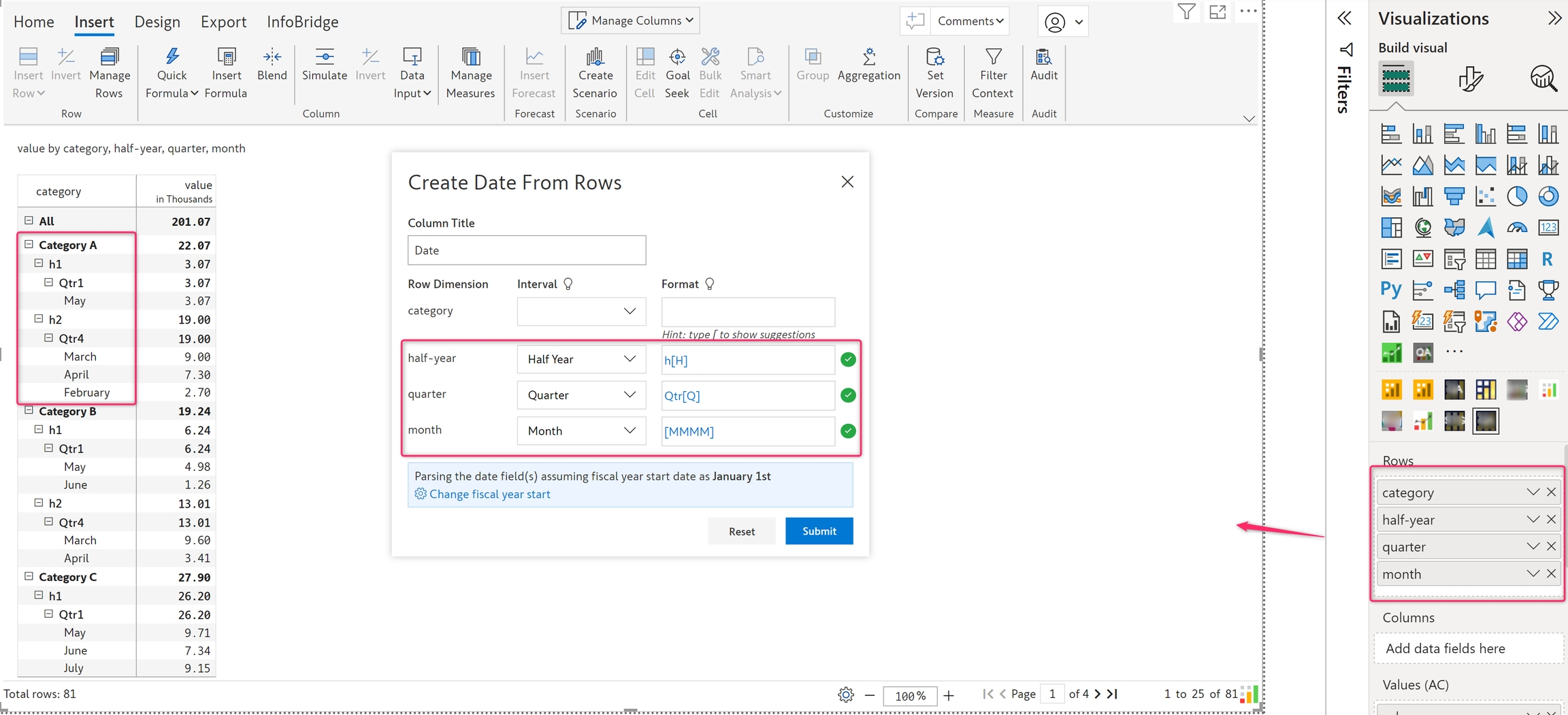Expand the category interval dropdown
Viewport: 1568px width, 715px height.
tap(581, 312)
